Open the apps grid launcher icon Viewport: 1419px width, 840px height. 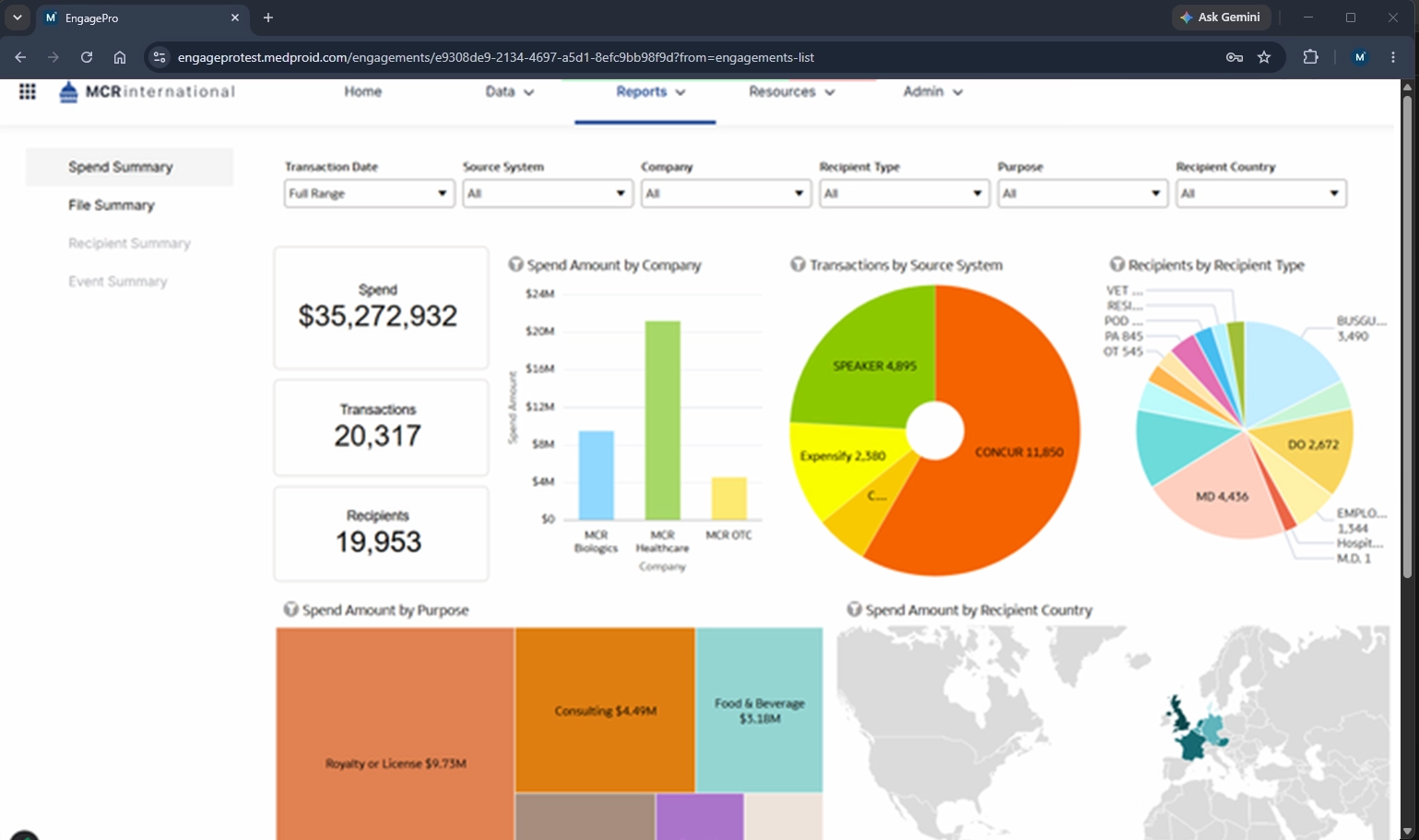28,91
